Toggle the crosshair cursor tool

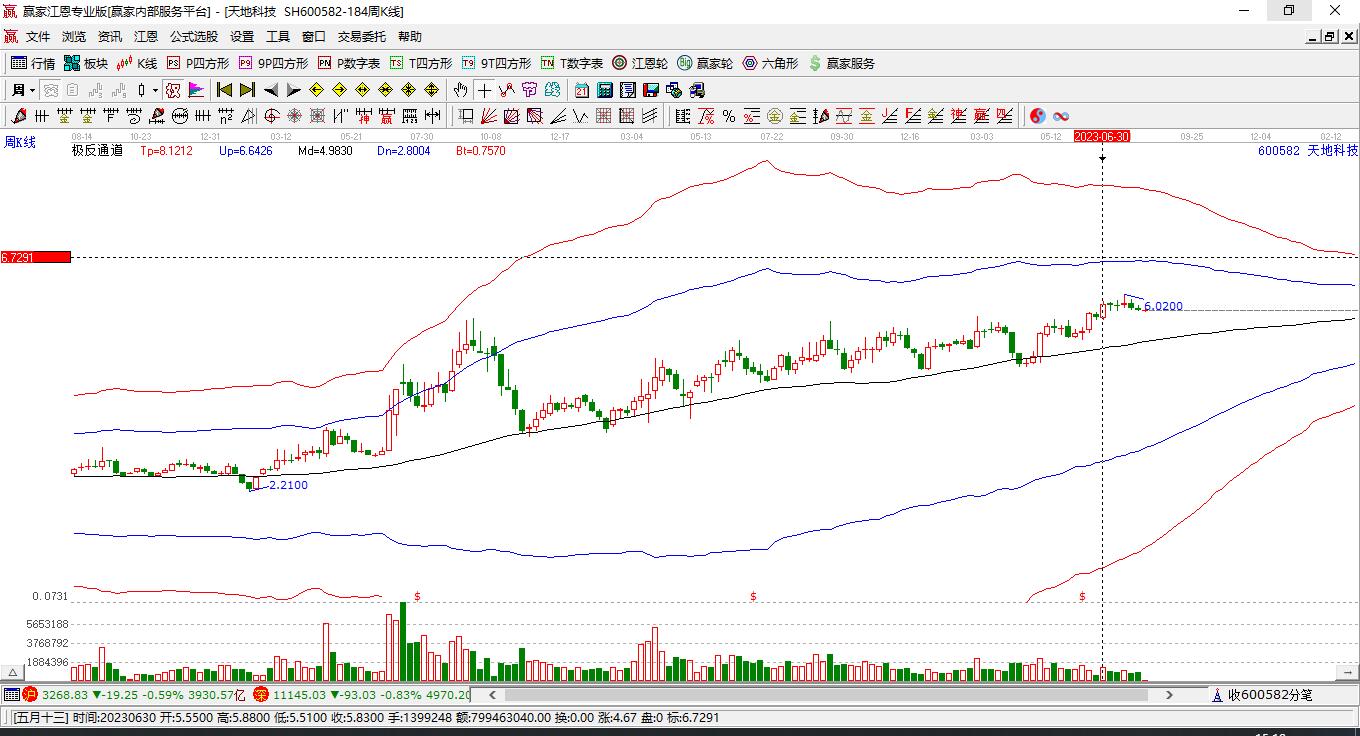coord(484,90)
